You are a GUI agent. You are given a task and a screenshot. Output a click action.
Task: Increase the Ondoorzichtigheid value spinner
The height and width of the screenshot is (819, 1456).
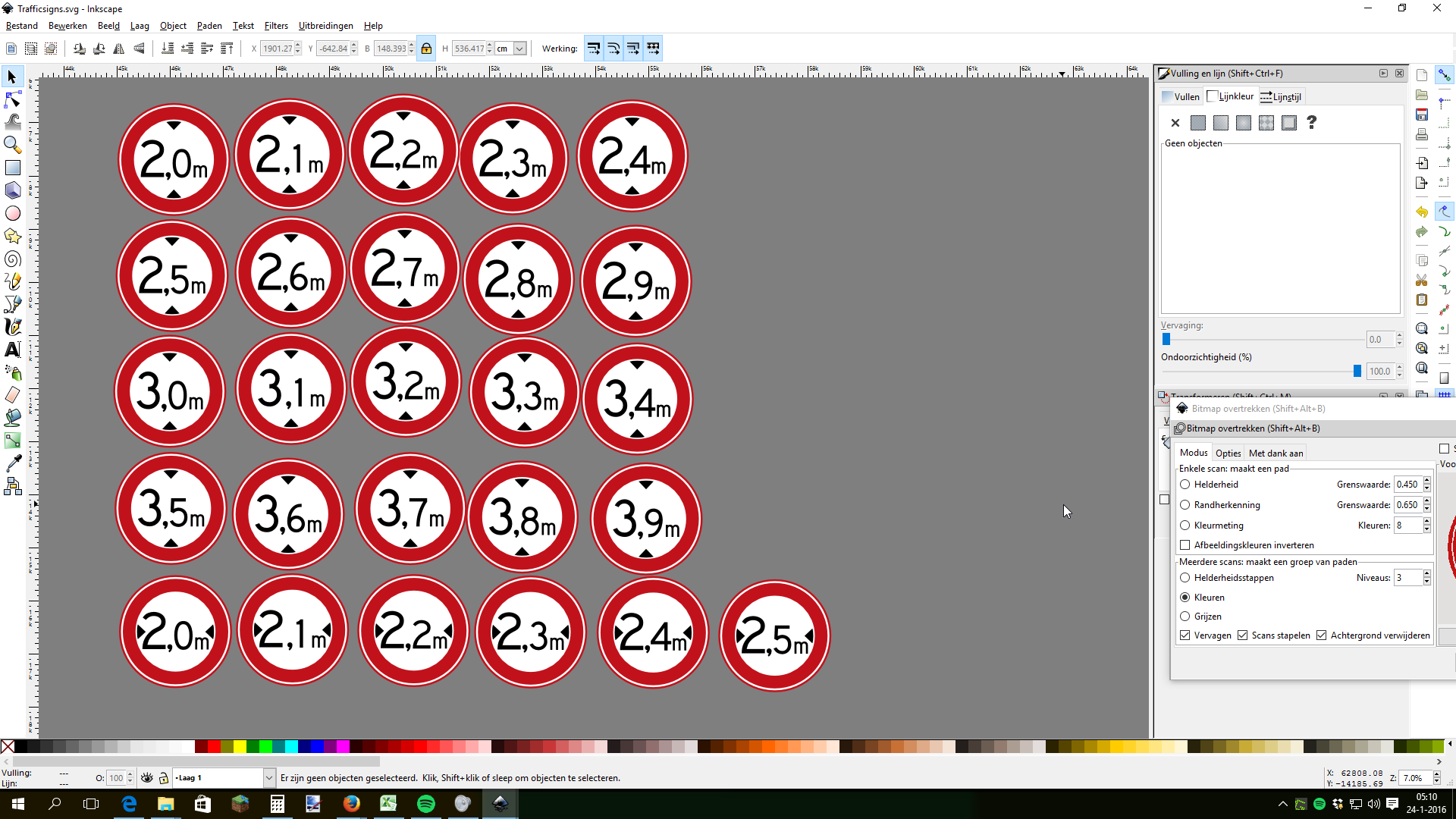[x=1399, y=368]
